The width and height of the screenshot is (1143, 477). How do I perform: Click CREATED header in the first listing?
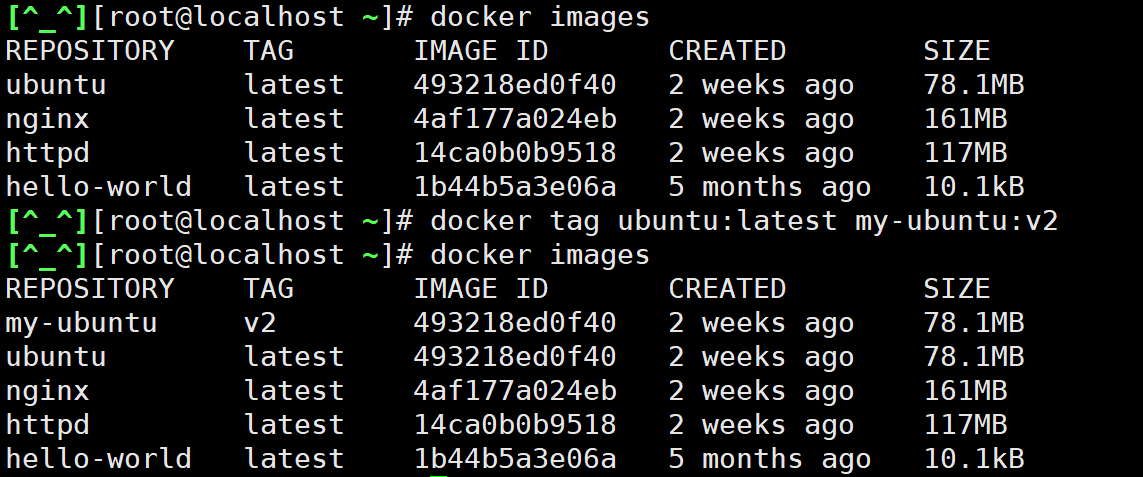(727, 51)
